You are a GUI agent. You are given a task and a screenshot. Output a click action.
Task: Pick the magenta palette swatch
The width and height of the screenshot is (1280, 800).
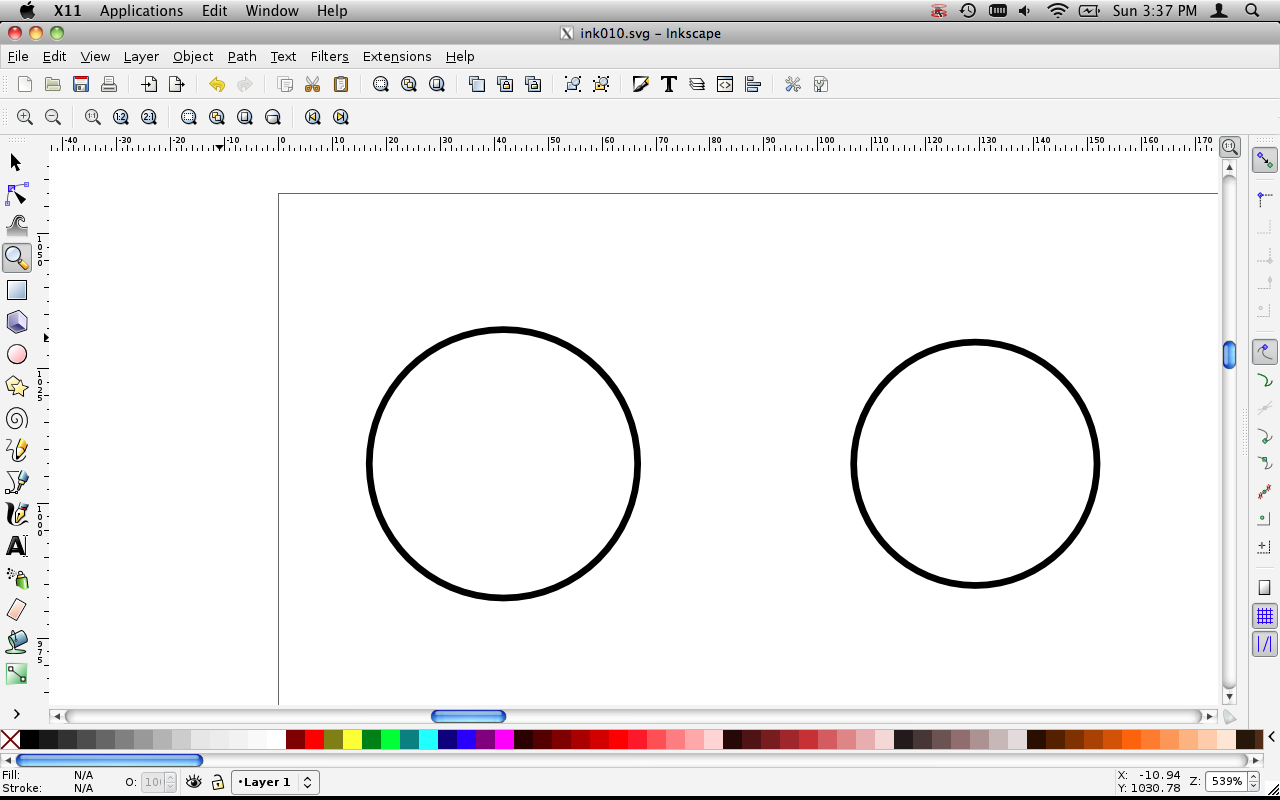point(504,740)
